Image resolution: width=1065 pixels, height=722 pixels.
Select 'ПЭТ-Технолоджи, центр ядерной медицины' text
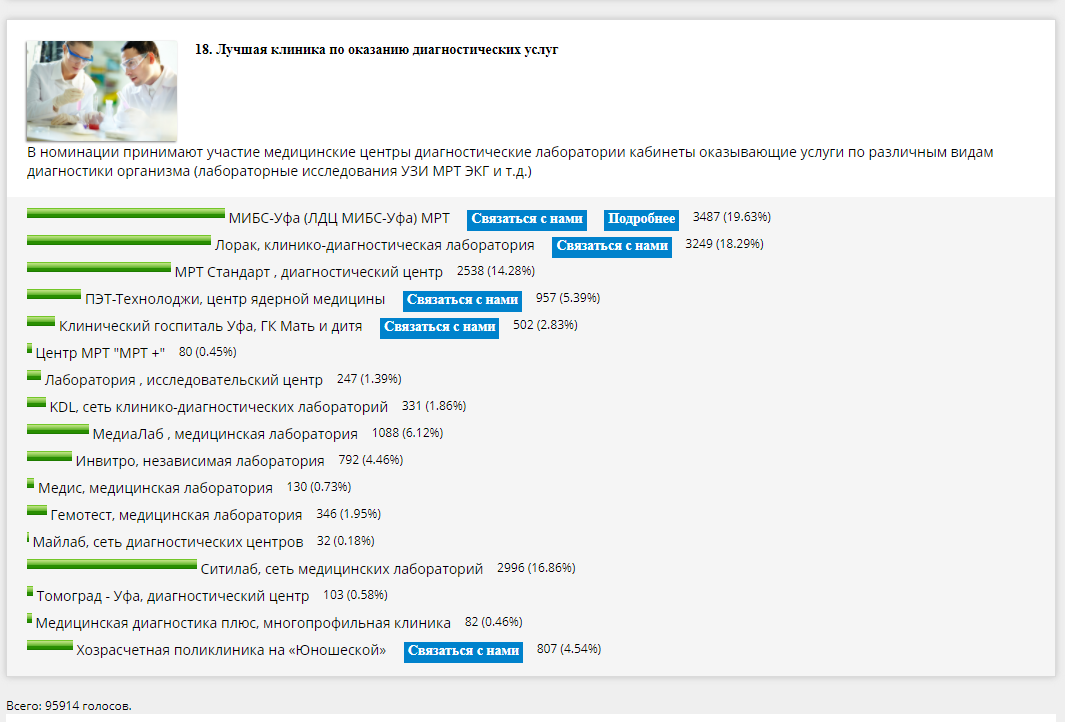click(x=235, y=300)
